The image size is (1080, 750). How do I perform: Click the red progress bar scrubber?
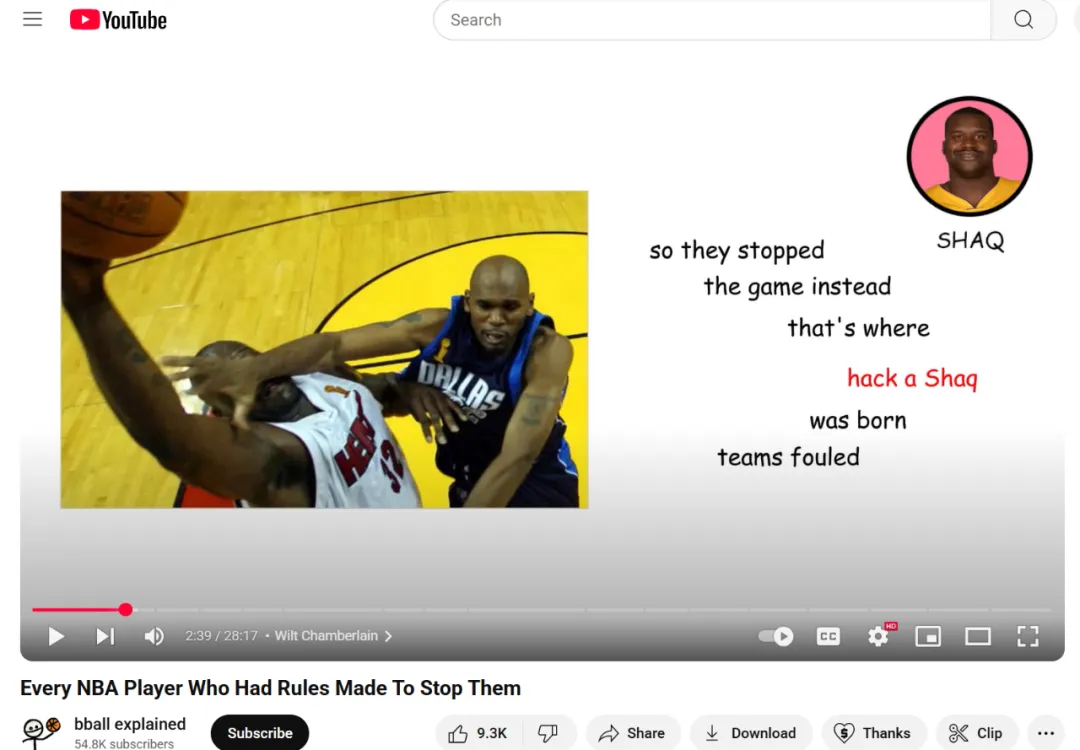(x=125, y=609)
